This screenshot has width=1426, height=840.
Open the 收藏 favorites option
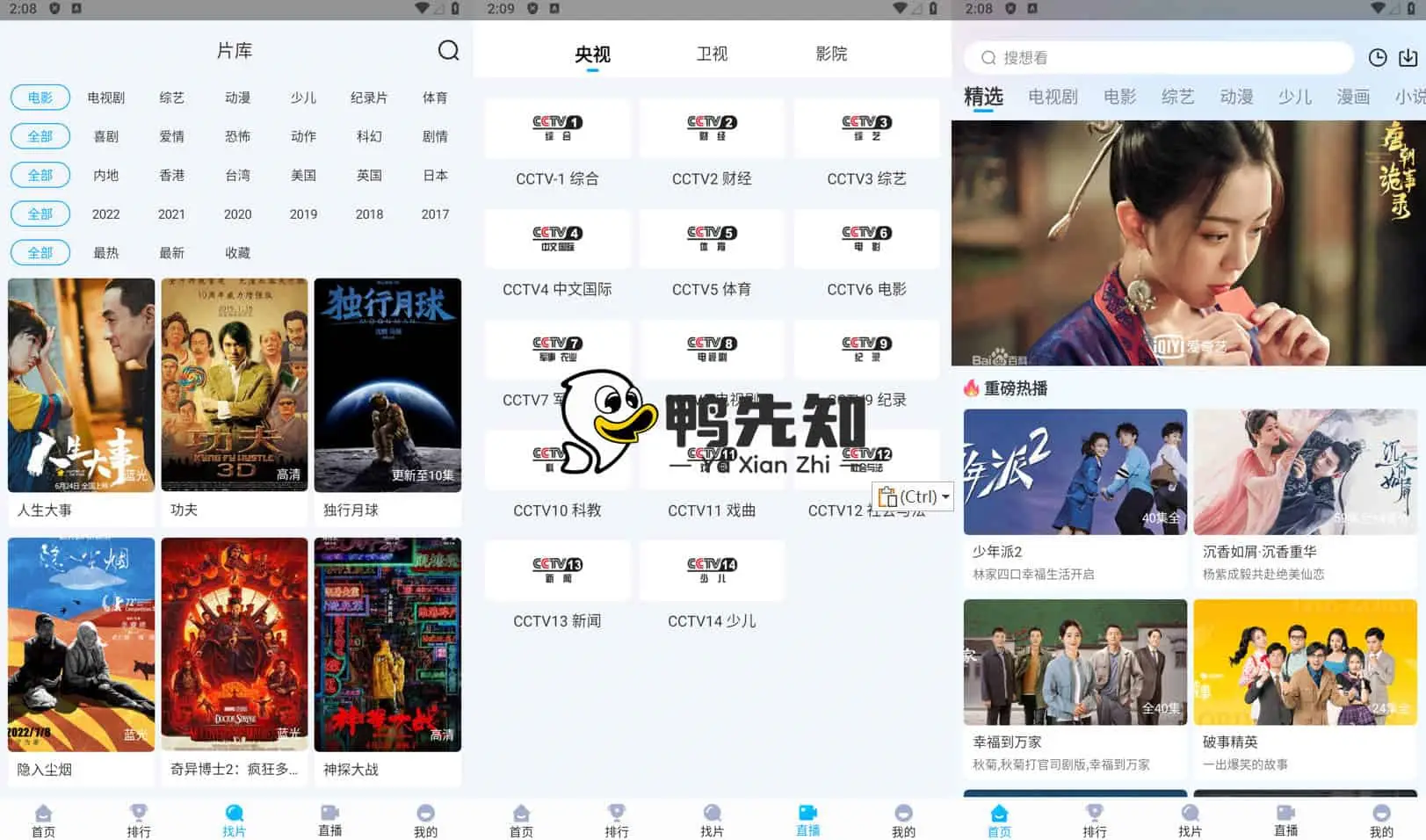[x=237, y=253]
